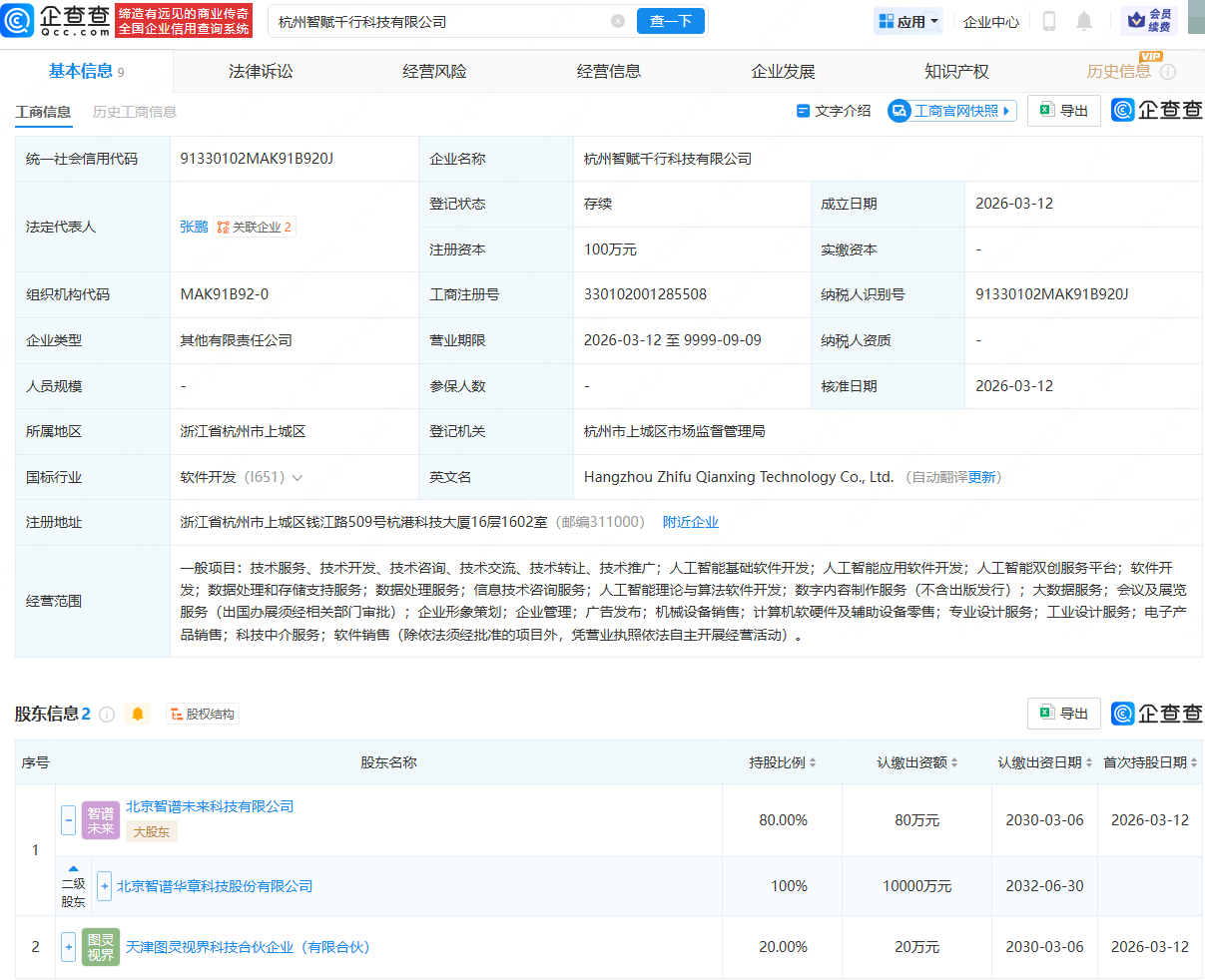
Task: Open the 股权结构 icon next to 股东信息
Action: coord(202,713)
